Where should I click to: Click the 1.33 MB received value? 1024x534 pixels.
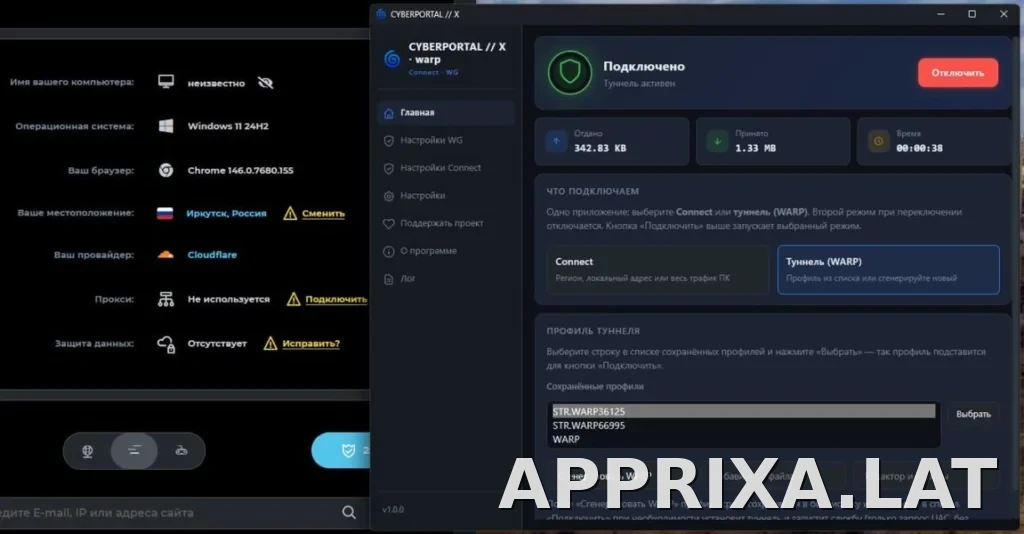[756, 148]
